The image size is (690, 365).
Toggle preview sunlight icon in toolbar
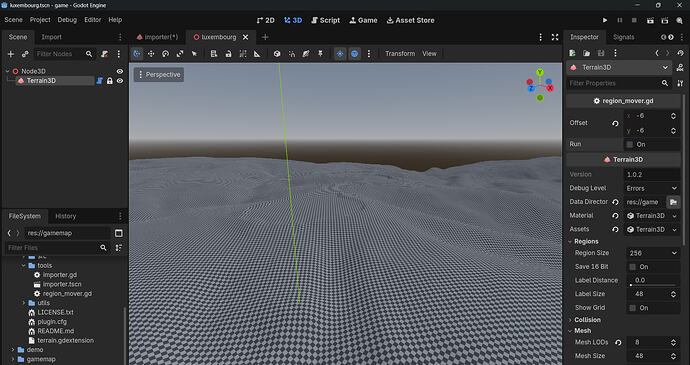(340, 54)
